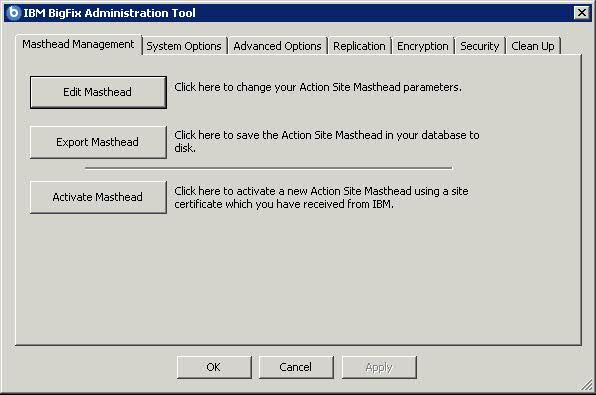Click the Activate Masthead description text
The image size is (596, 395).
coord(321,197)
